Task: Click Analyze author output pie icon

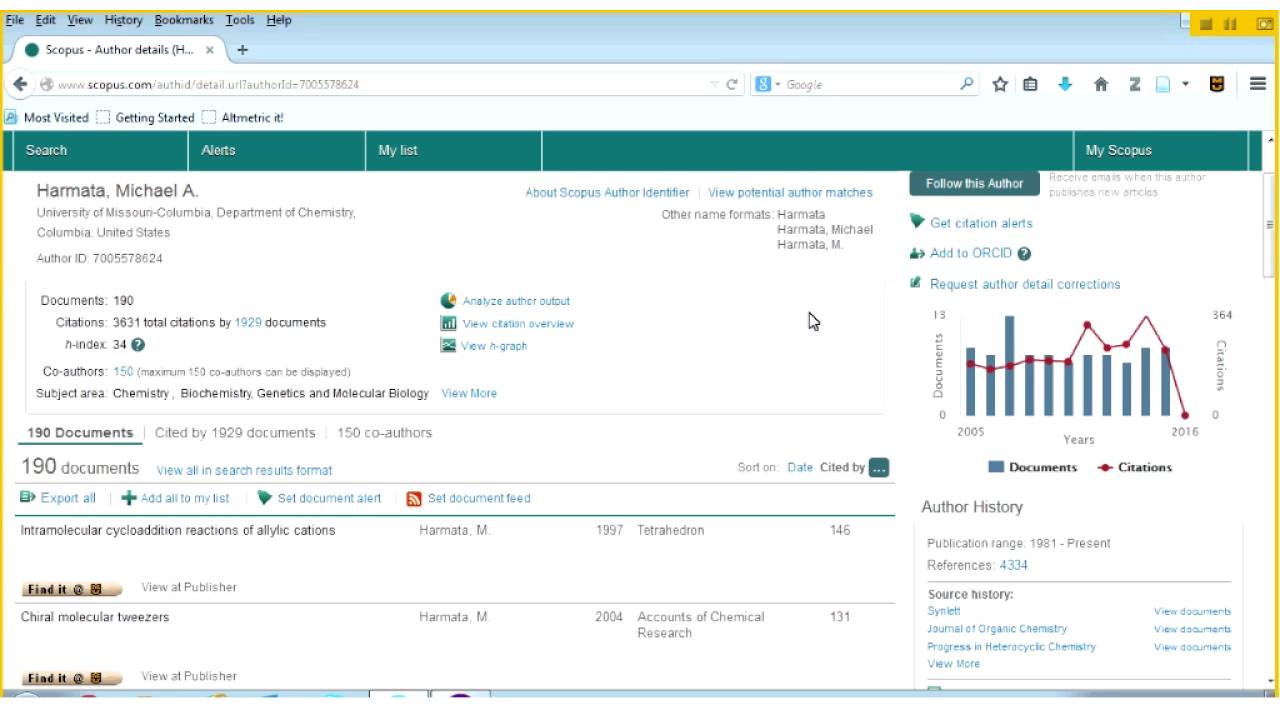Action: (x=448, y=301)
